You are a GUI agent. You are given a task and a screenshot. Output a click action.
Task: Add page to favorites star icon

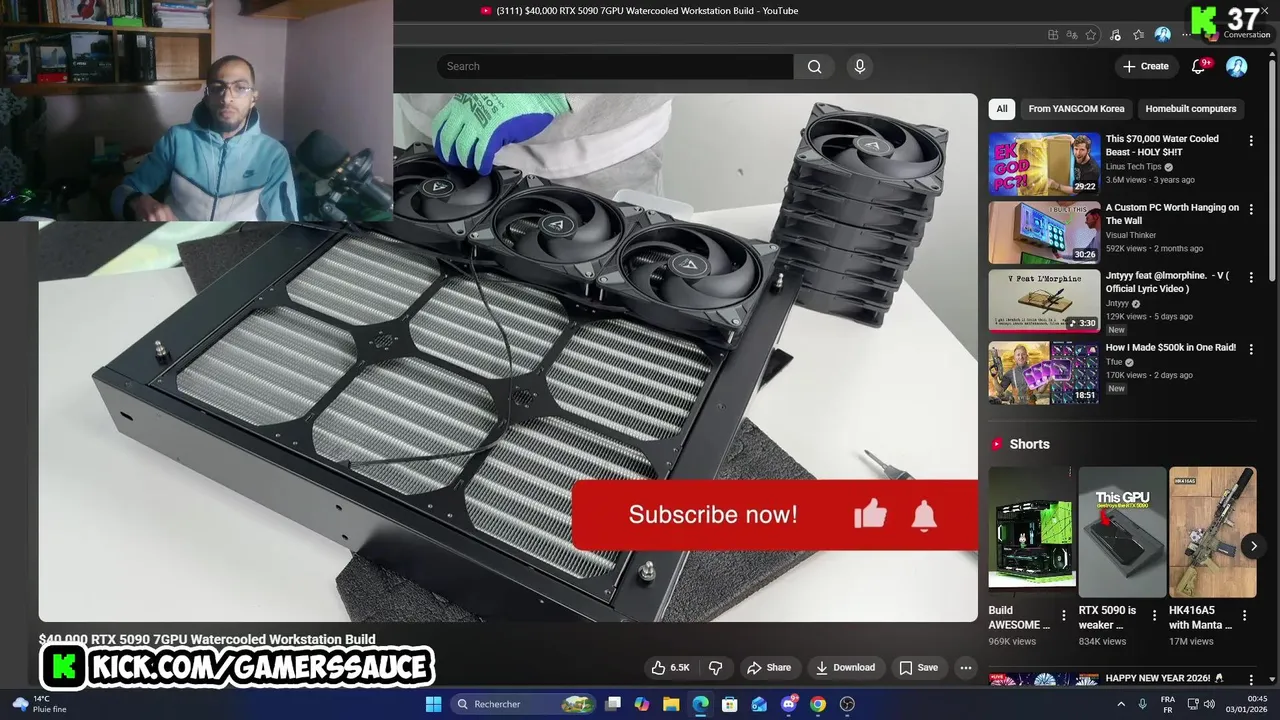[1091, 35]
